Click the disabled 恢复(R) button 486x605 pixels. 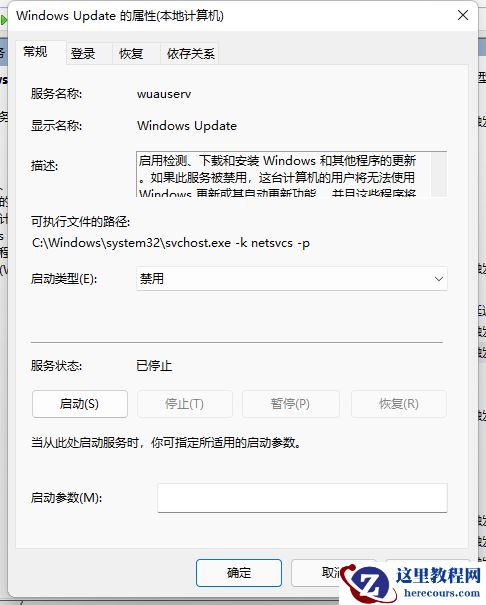[399, 404]
